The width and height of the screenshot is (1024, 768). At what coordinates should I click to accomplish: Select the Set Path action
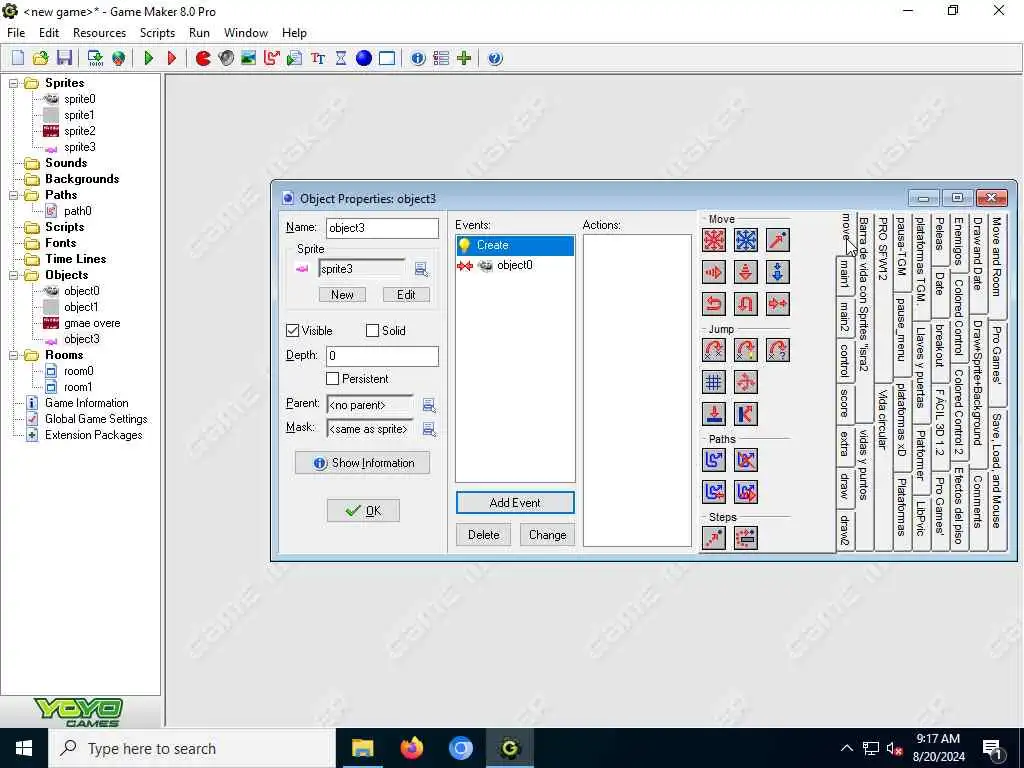click(x=714, y=460)
